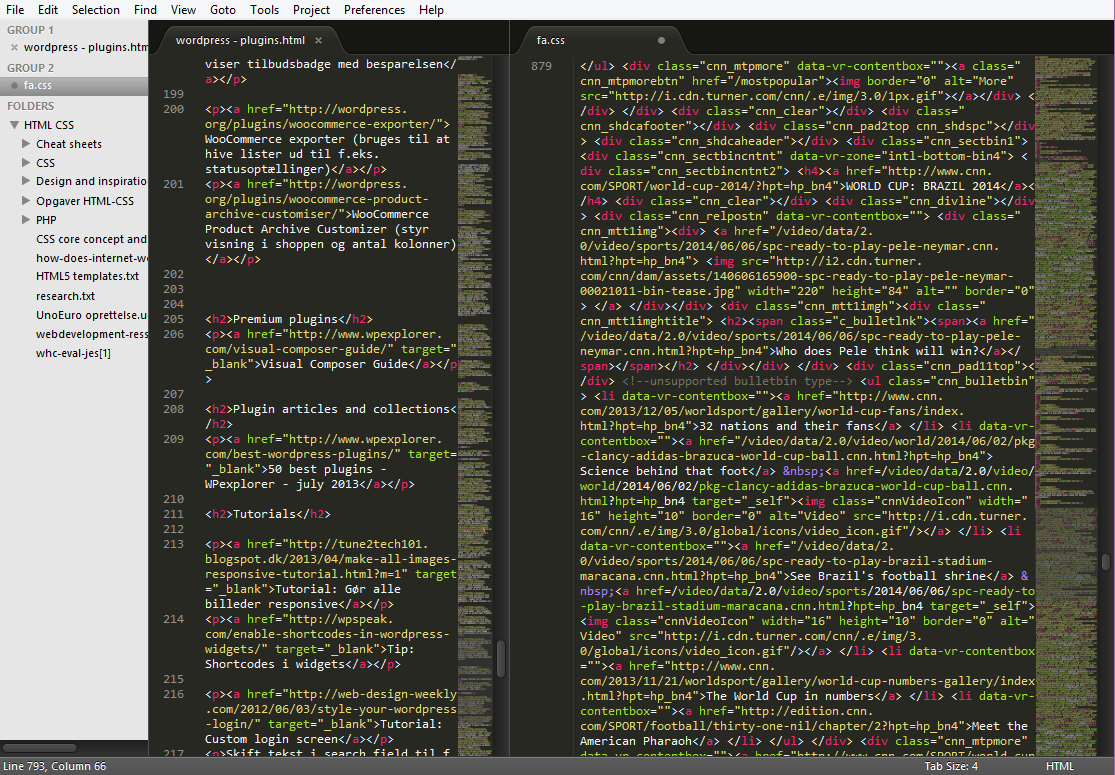Switch to wordpress - plugins.html tab
This screenshot has height=775, width=1115.
(240, 41)
